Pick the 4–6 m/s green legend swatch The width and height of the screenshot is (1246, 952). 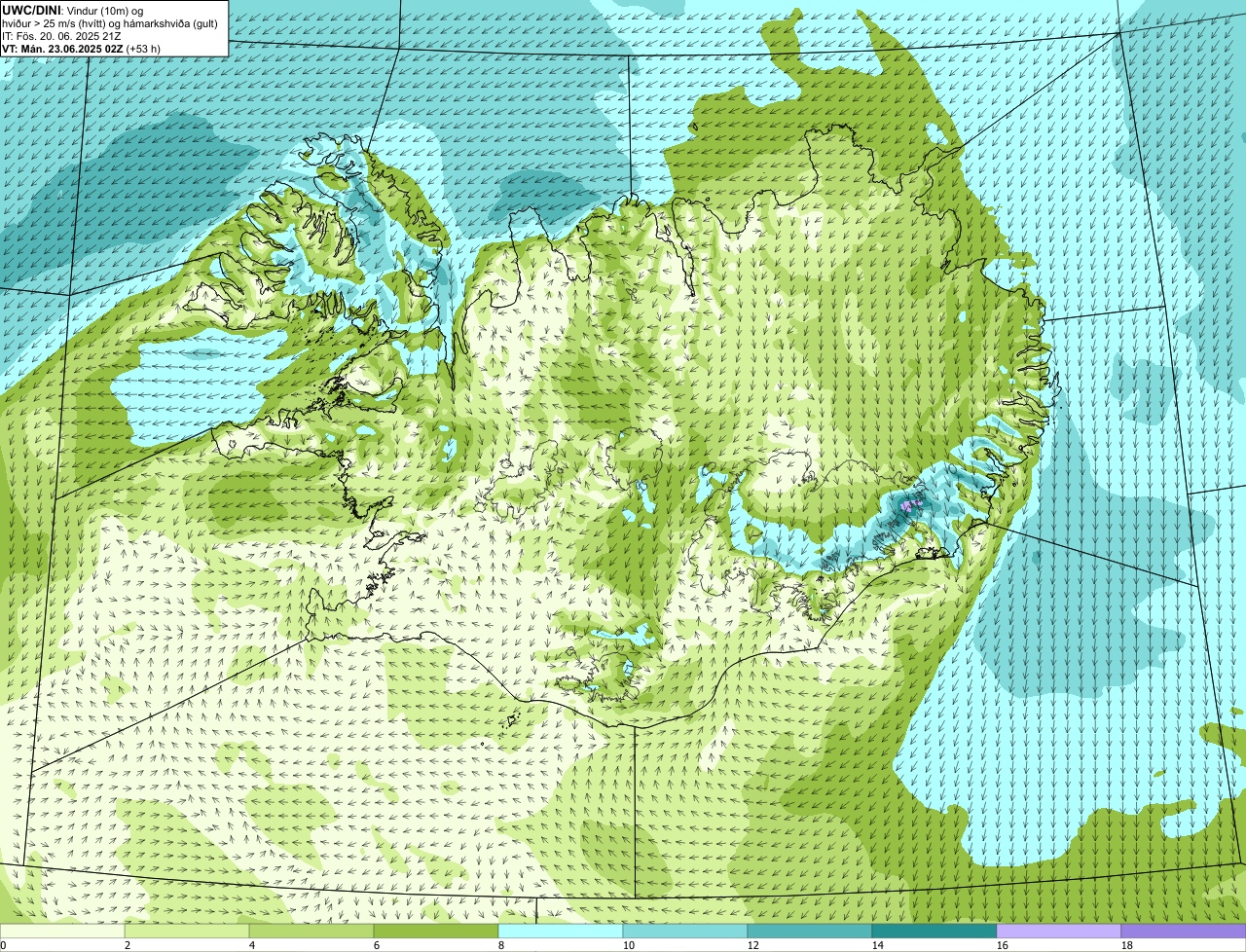[311, 931]
